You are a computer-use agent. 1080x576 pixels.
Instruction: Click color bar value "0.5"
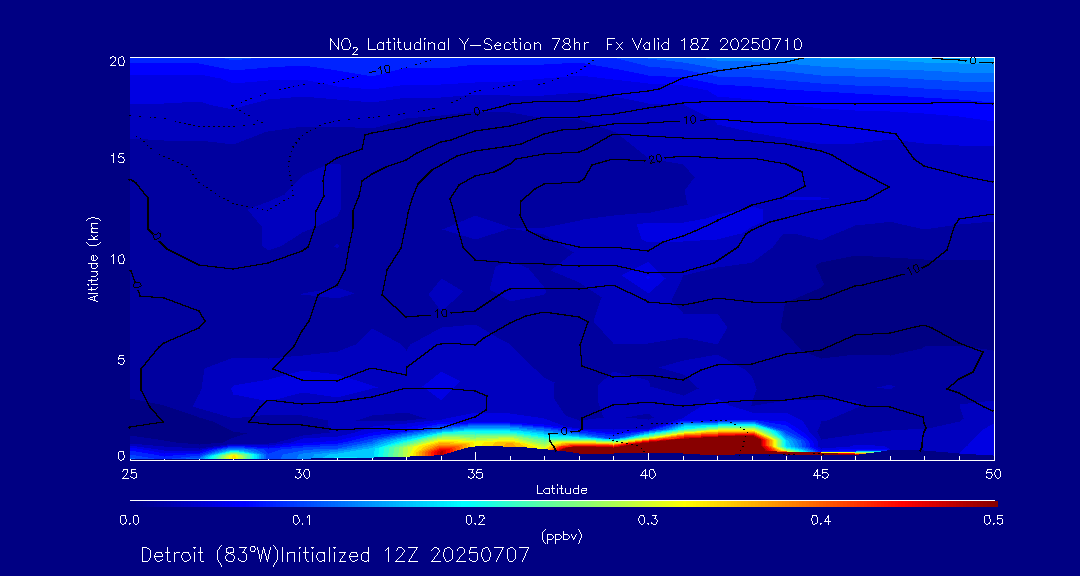tap(993, 521)
